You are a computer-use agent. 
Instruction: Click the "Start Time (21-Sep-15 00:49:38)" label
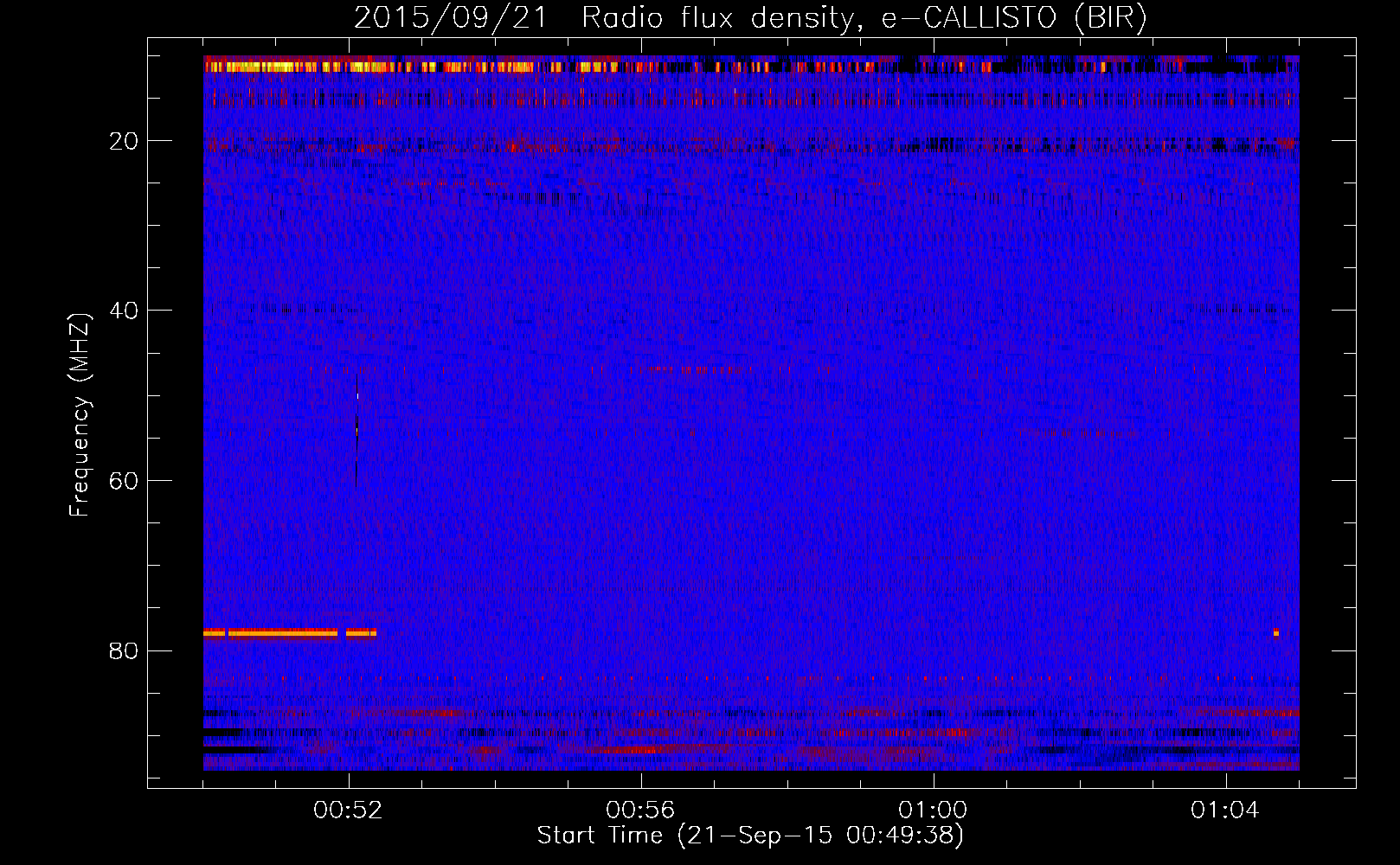(750, 836)
